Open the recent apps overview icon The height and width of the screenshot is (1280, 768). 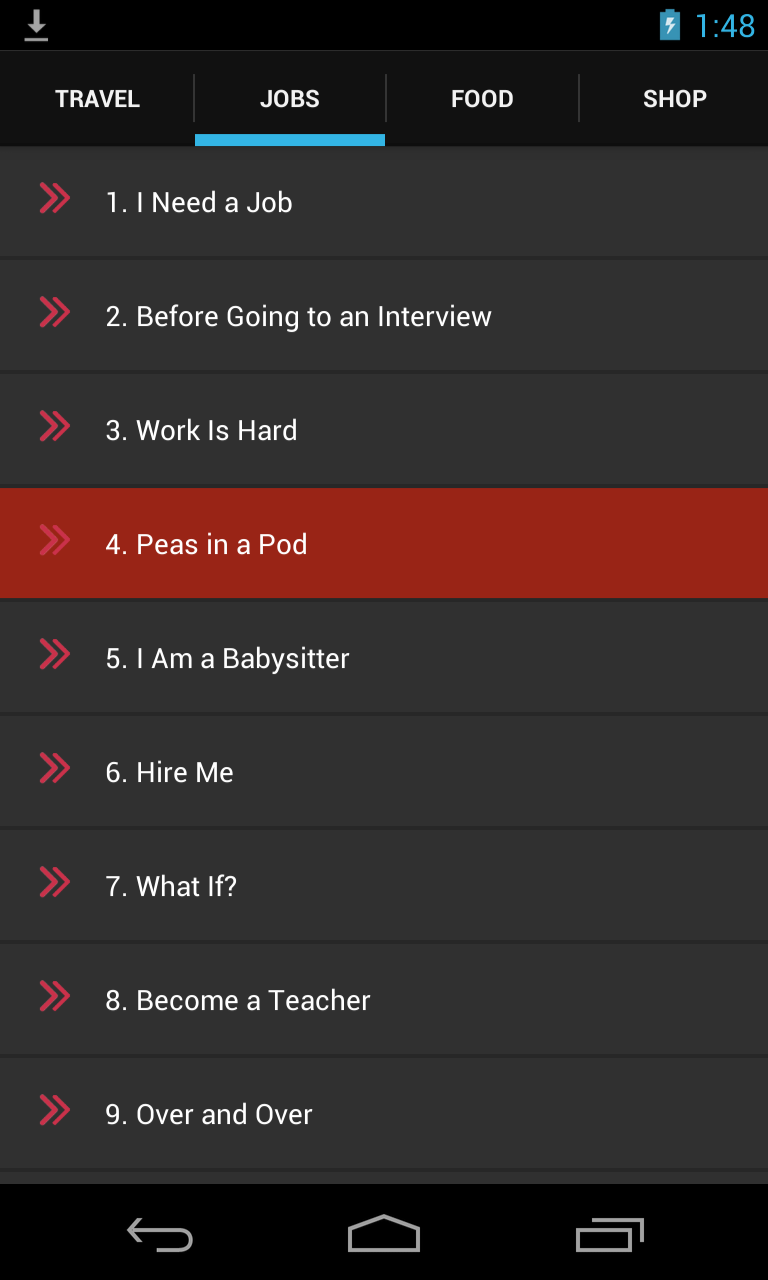point(609,1234)
